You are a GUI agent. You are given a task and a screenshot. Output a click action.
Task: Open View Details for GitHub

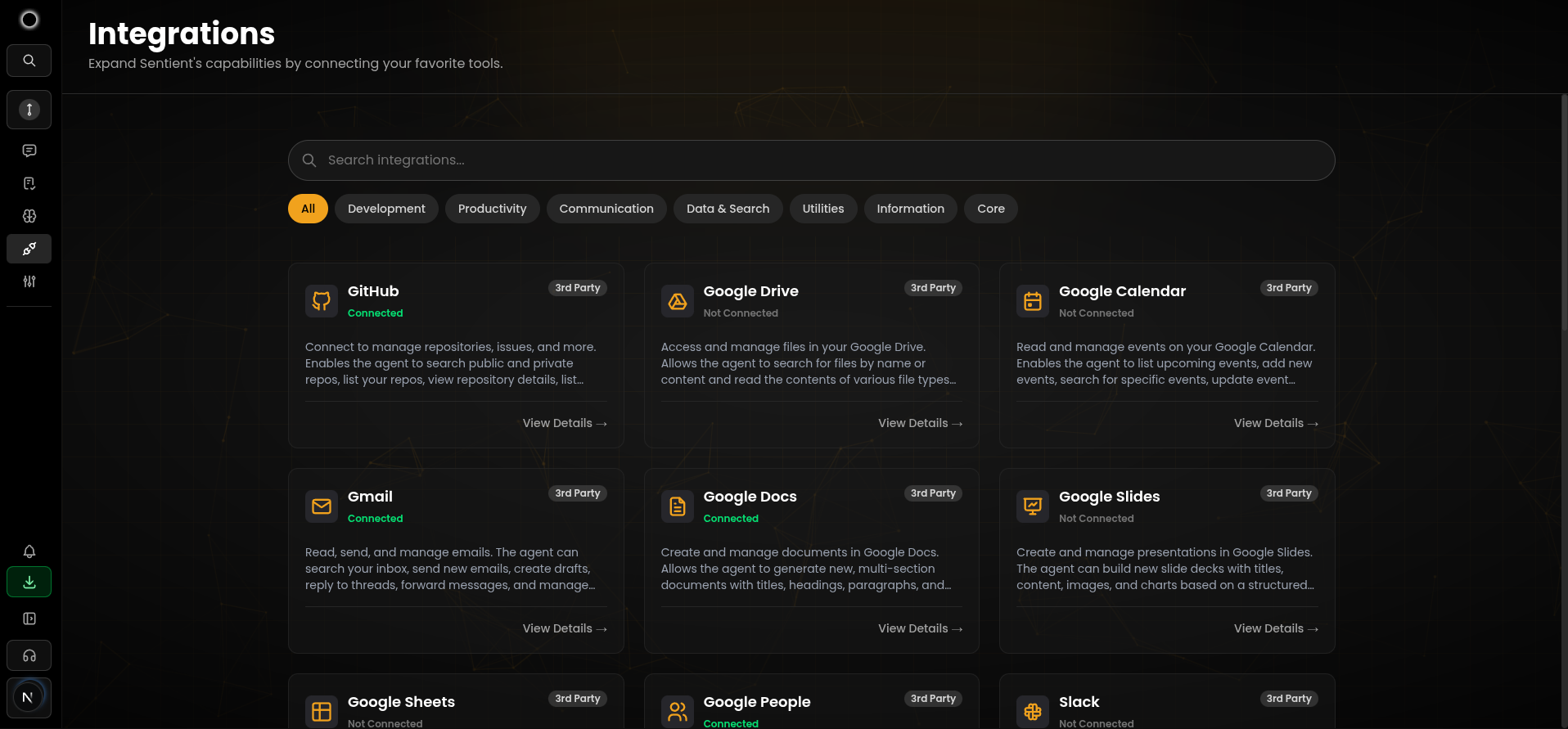point(565,423)
